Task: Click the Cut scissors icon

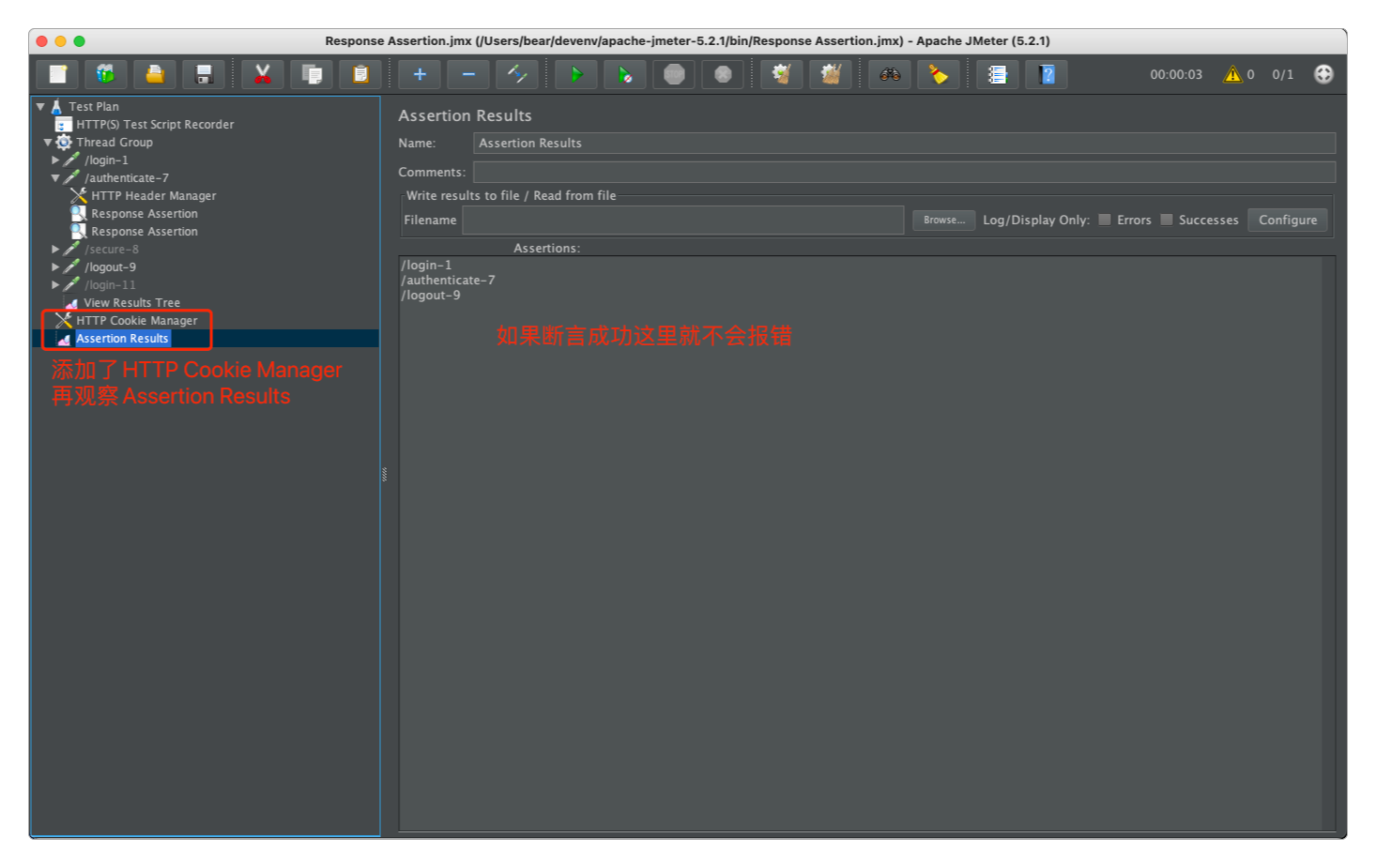Action: (x=263, y=74)
